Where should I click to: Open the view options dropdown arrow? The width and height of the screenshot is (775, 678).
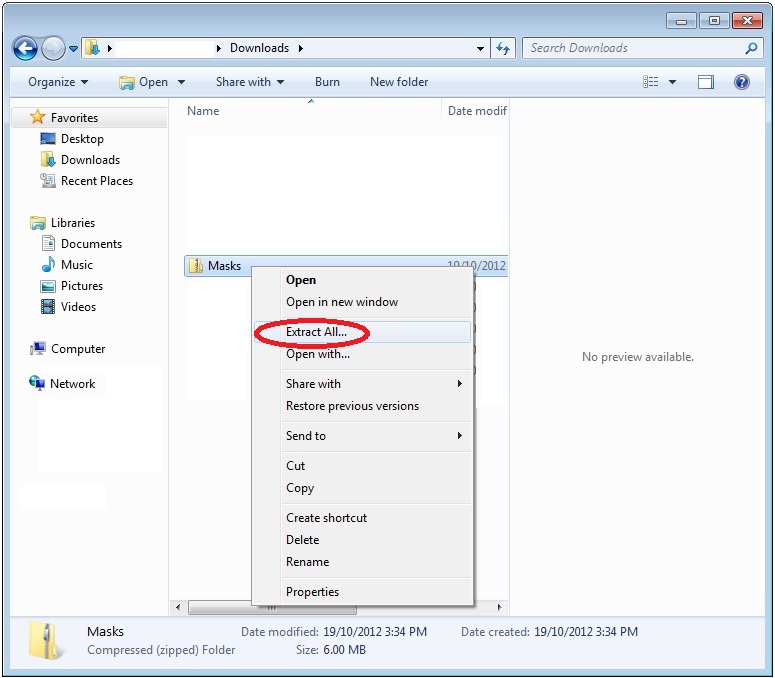[x=672, y=82]
